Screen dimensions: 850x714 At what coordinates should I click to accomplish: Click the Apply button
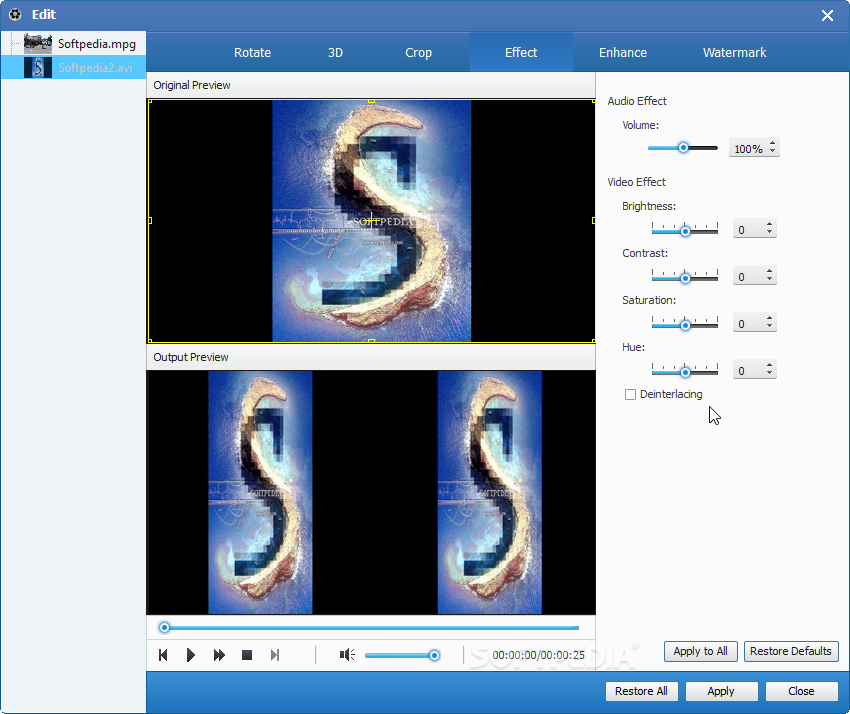click(x=721, y=691)
